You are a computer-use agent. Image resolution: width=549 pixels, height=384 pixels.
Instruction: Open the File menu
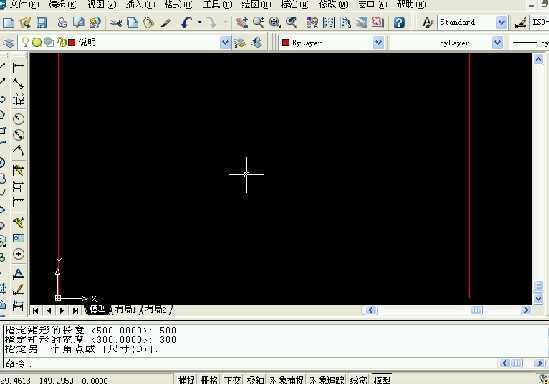click(x=24, y=5)
